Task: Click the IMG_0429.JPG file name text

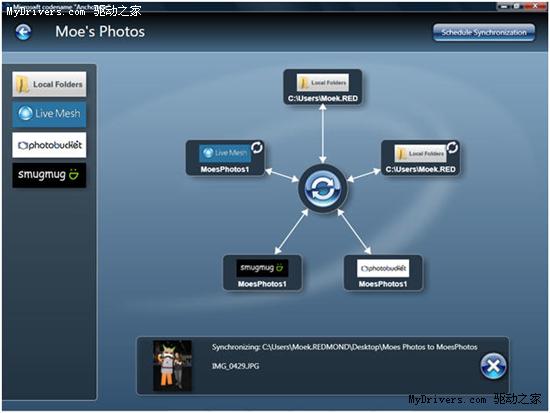Action: 235,366
